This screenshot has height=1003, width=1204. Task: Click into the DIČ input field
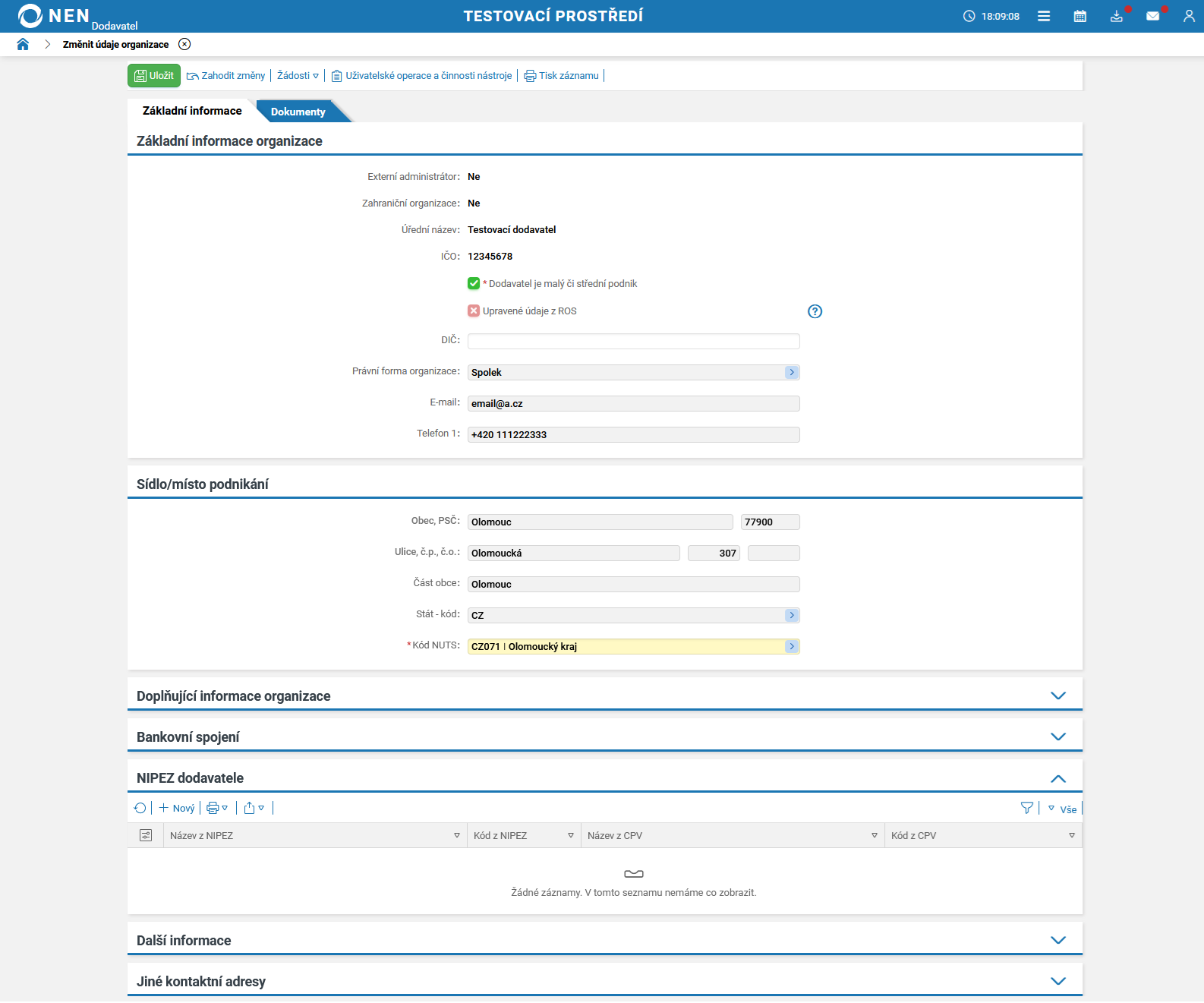click(633, 341)
